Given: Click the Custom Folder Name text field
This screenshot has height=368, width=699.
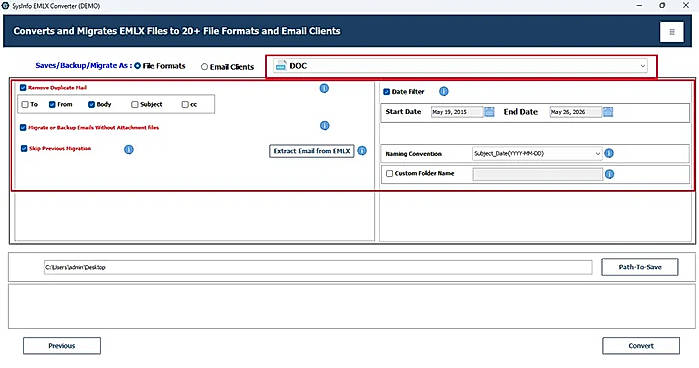Looking at the screenshot, I should [x=538, y=174].
